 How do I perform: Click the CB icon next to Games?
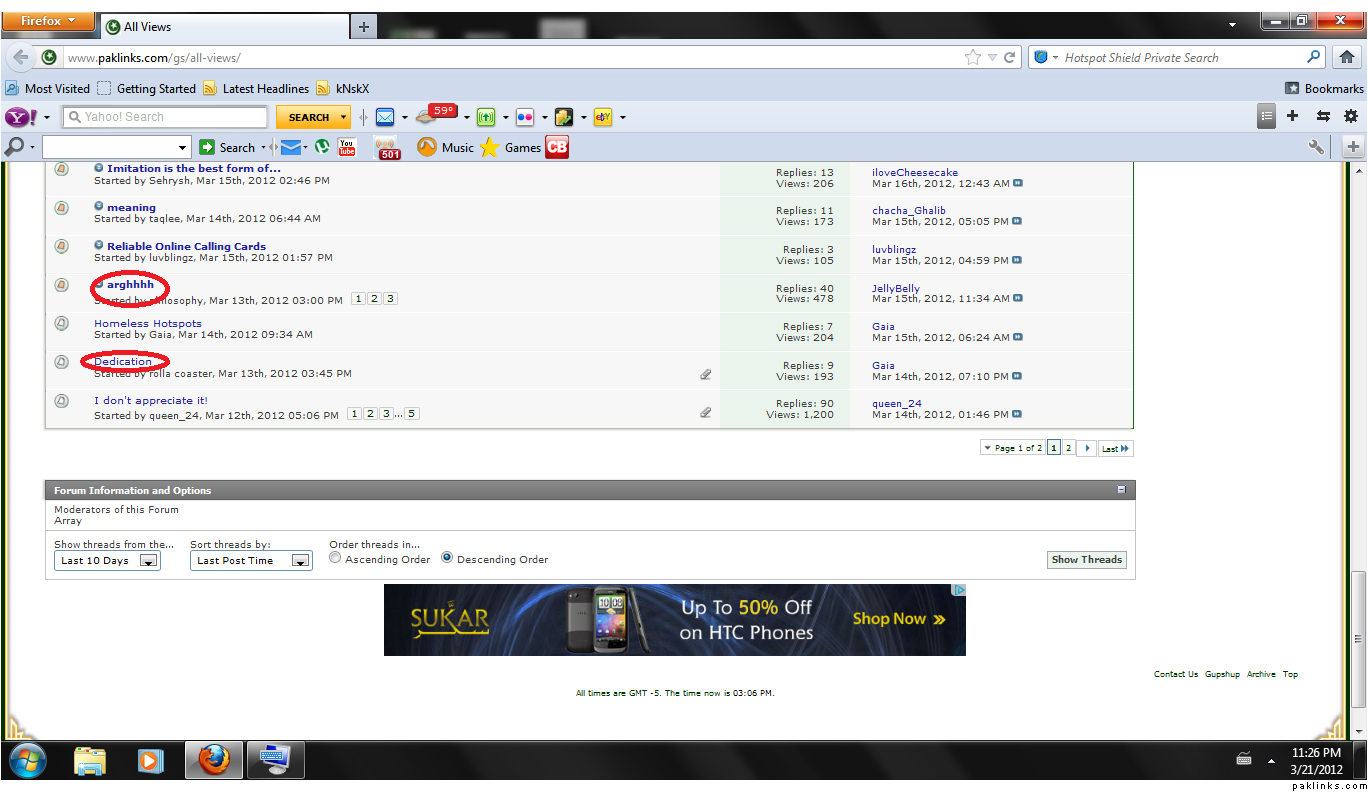(557, 147)
